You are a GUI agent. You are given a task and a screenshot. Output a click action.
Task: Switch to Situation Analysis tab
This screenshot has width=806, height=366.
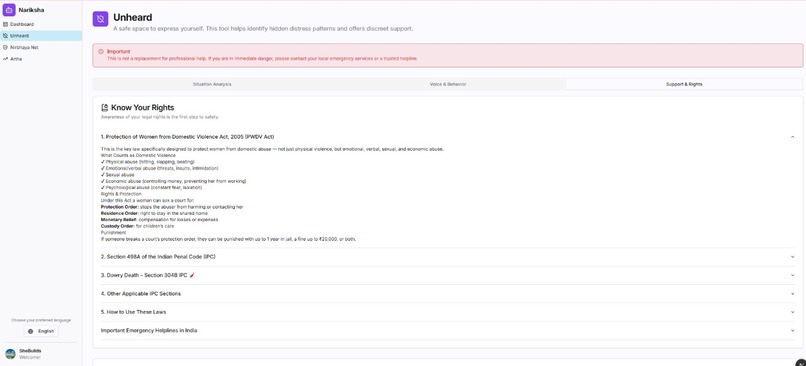[x=212, y=84]
